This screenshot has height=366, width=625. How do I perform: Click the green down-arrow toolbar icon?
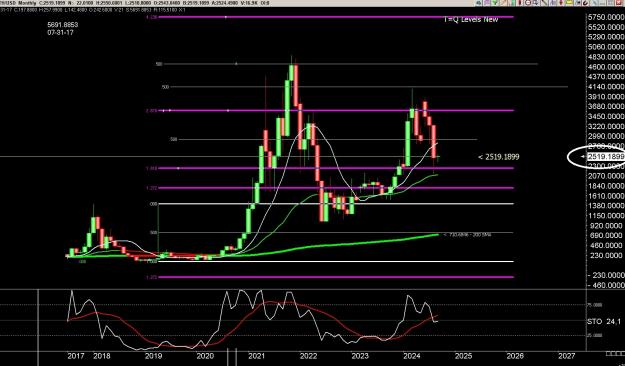[x=494, y=3]
